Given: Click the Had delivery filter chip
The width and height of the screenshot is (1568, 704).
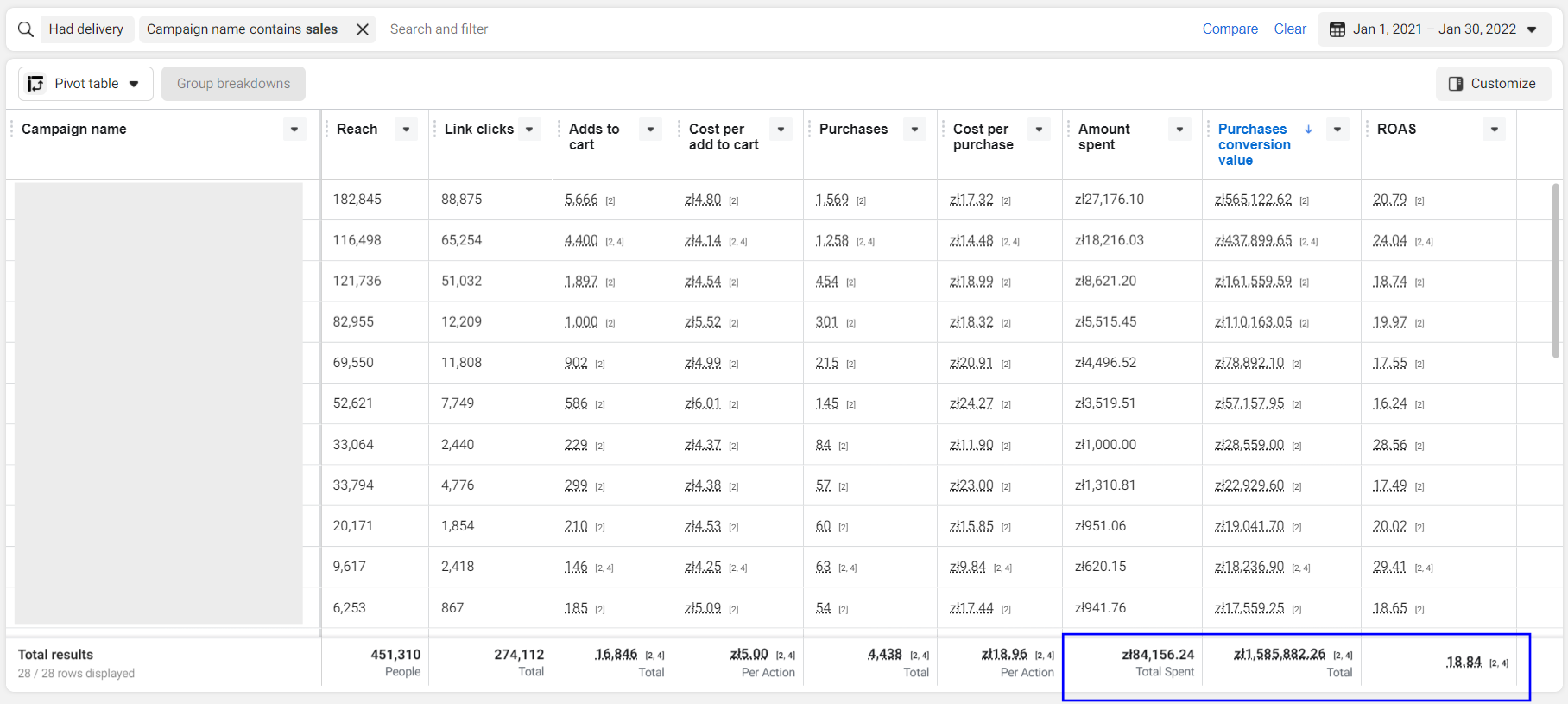Looking at the screenshot, I should coord(86,29).
